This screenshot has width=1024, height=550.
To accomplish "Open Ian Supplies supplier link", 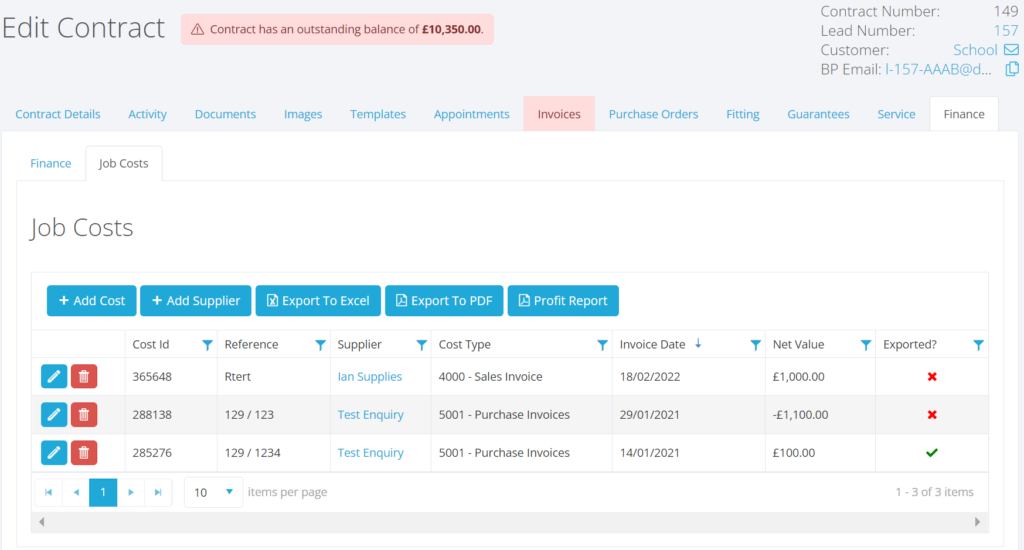I will pyautogui.click(x=370, y=377).
